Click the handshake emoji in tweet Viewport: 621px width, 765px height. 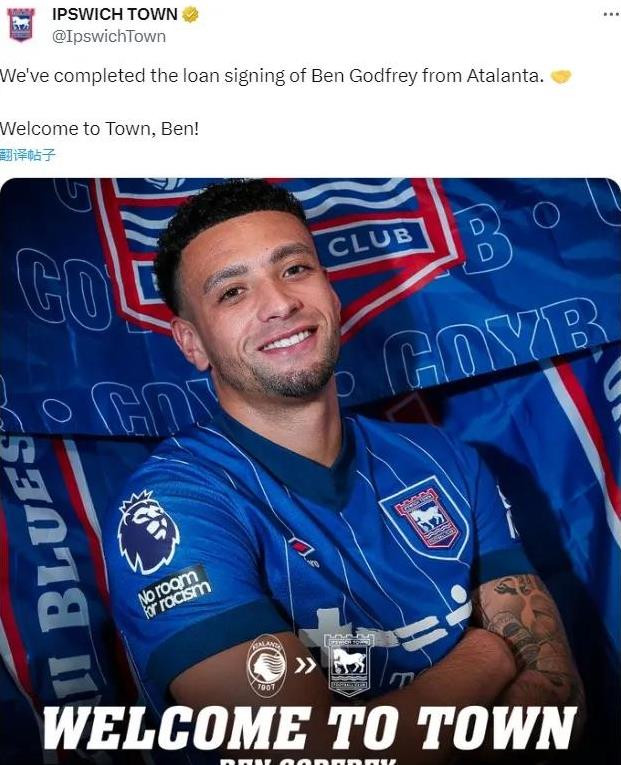coord(561,76)
